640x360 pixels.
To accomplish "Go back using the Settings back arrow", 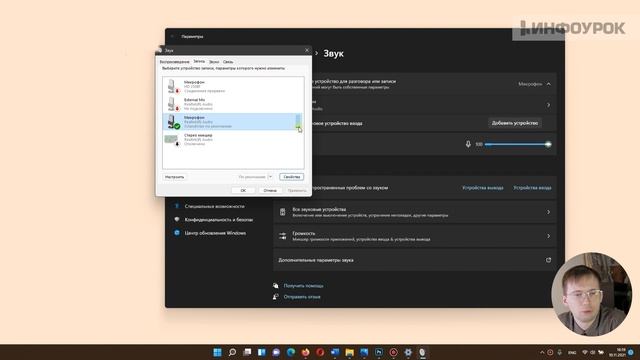I will point(172,36).
